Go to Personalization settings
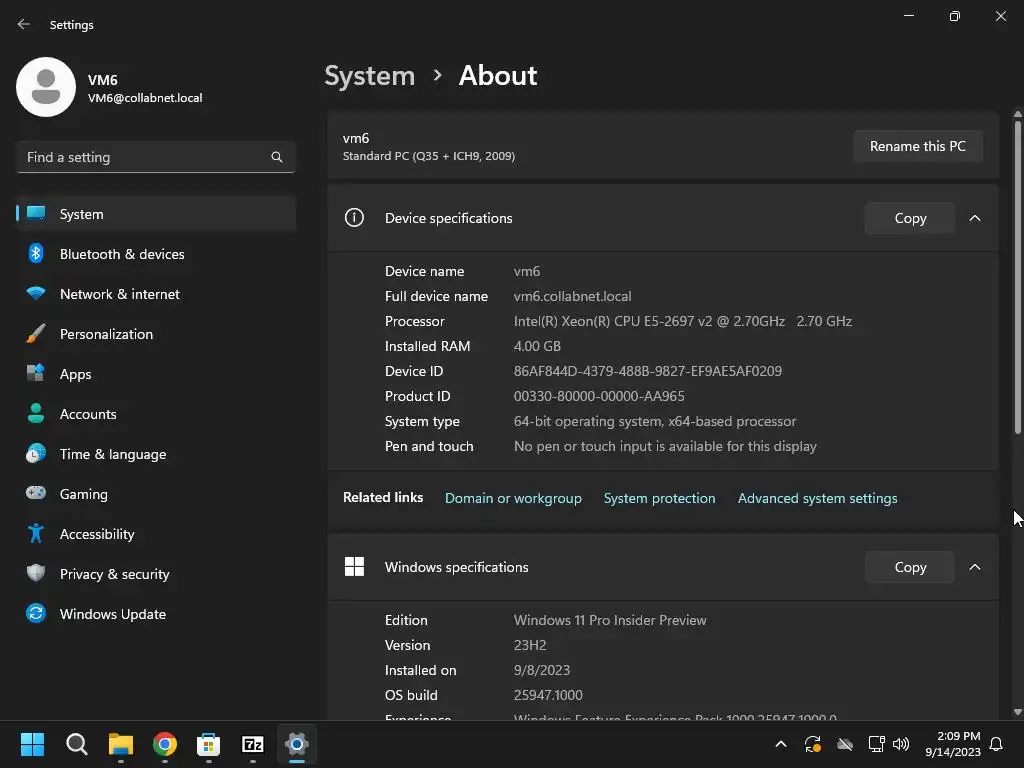The height and width of the screenshot is (768, 1024). click(156, 334)
